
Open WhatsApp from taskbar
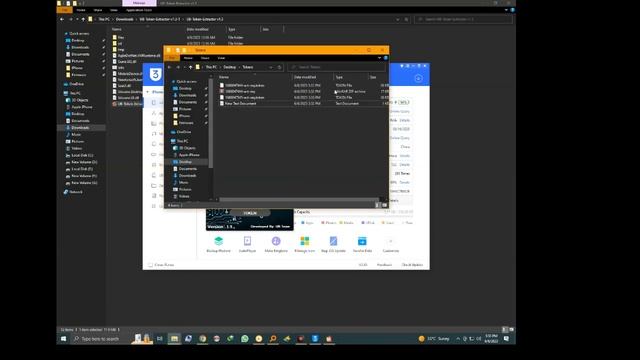(244, 339)
